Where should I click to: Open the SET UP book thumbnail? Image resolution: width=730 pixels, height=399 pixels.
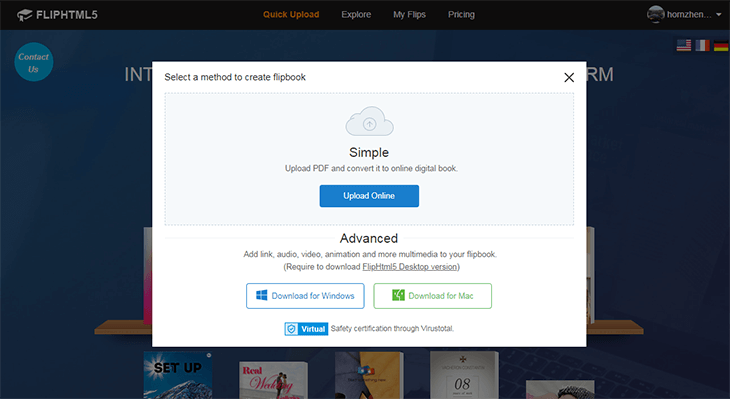click(x=178, y=375)
